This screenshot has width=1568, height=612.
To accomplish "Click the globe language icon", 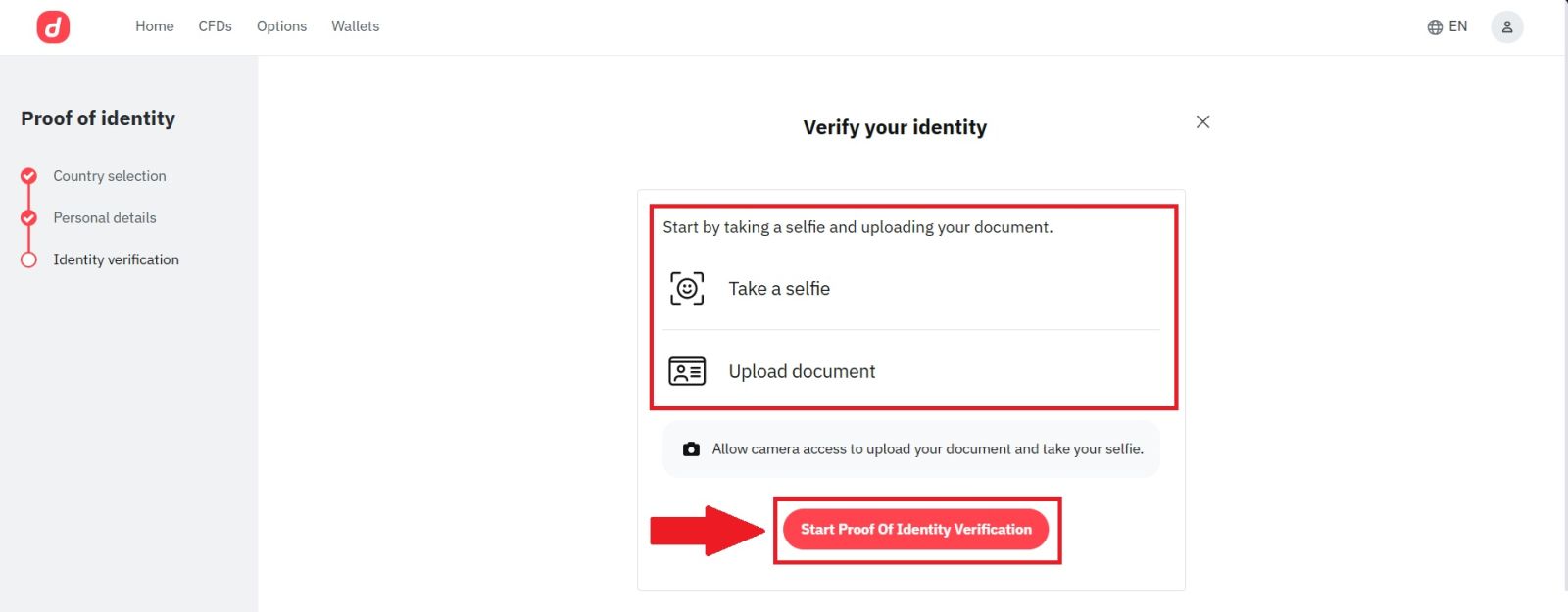I will 1434,26.
